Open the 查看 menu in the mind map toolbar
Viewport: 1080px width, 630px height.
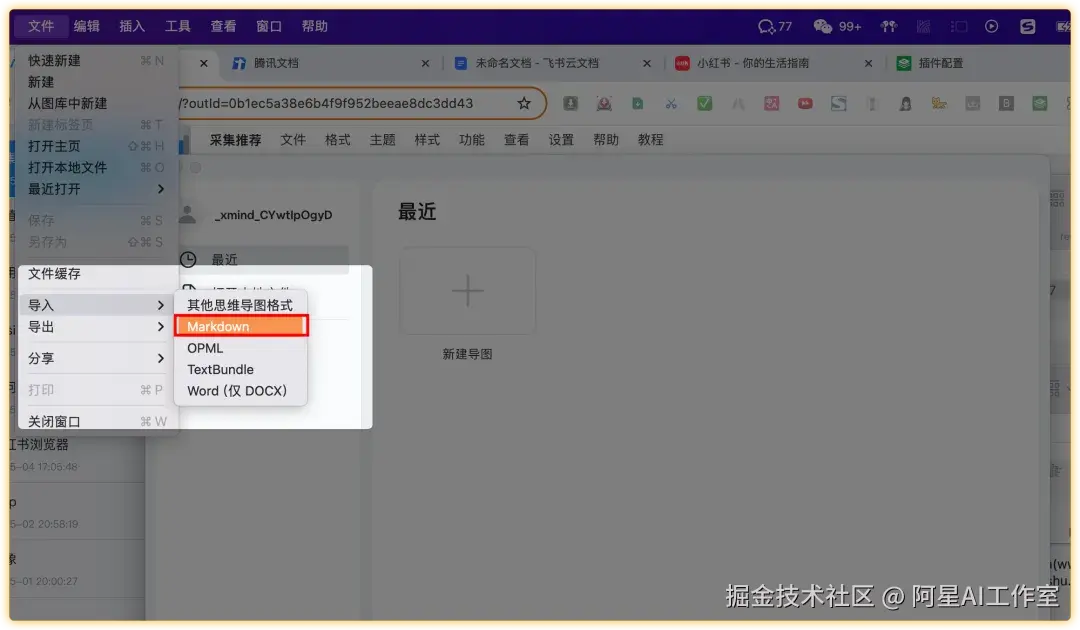point(517,140)
